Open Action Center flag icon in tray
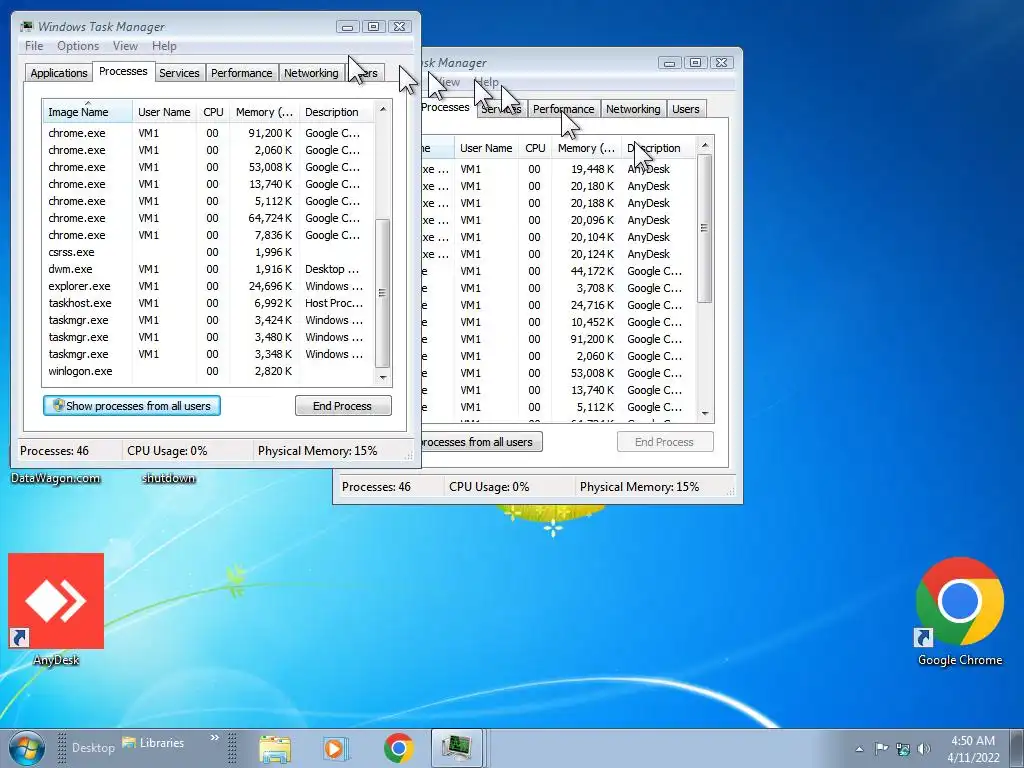This screenshot has width=1024, height=768. 881,749
